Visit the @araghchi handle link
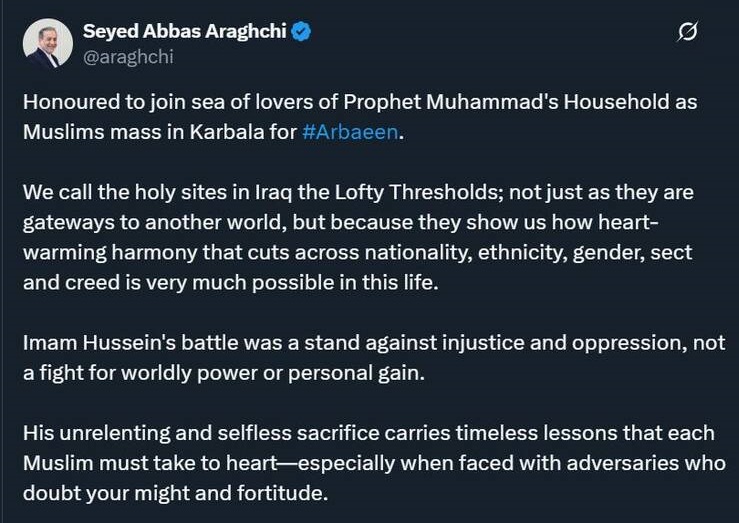The width and height of the screenshot is (739, 523). point(128,57)
